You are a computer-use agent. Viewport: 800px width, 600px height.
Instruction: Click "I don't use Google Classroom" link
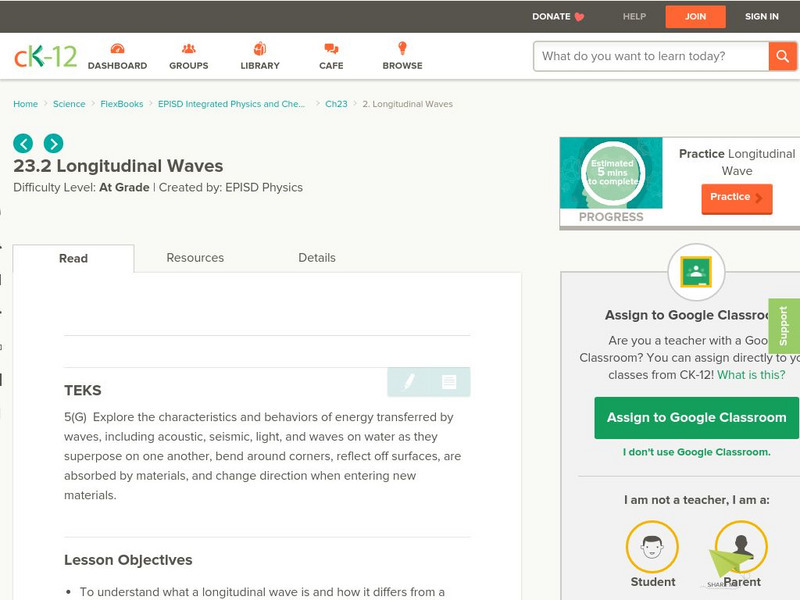(696, 452)
